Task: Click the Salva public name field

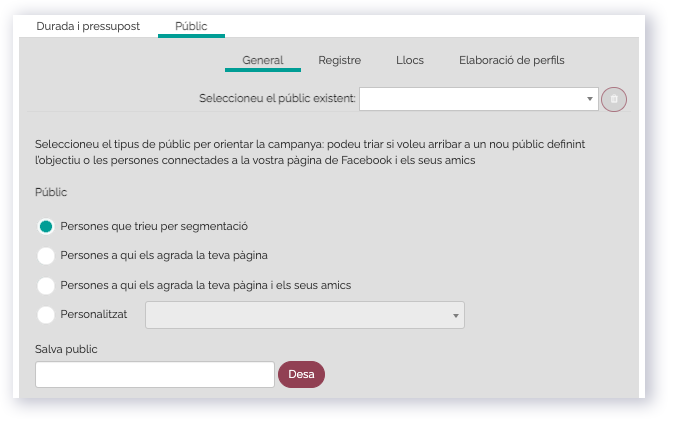Action: tap(155, 374)
